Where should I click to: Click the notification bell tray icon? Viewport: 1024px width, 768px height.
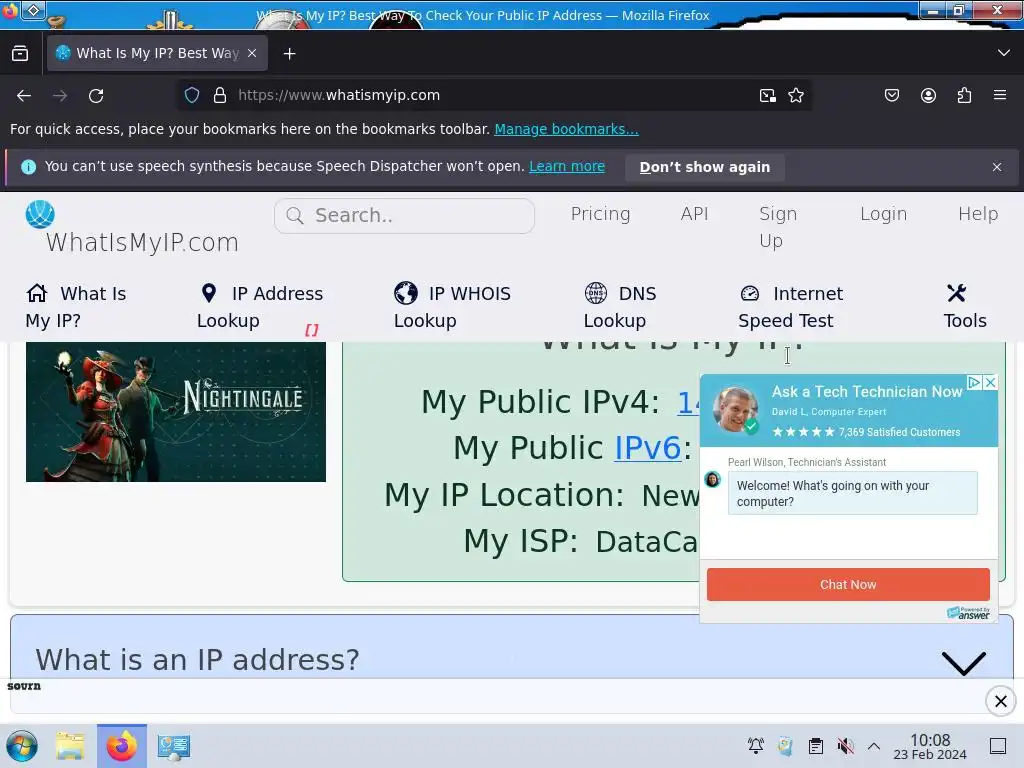(756, 746)
